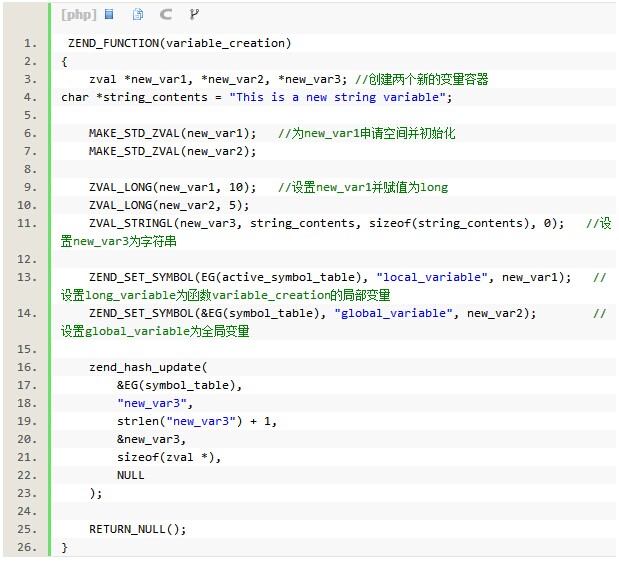Screen dimensions: 619x564
Task: Click the "global_variable" string literal
Action: [x=393, y=313]
